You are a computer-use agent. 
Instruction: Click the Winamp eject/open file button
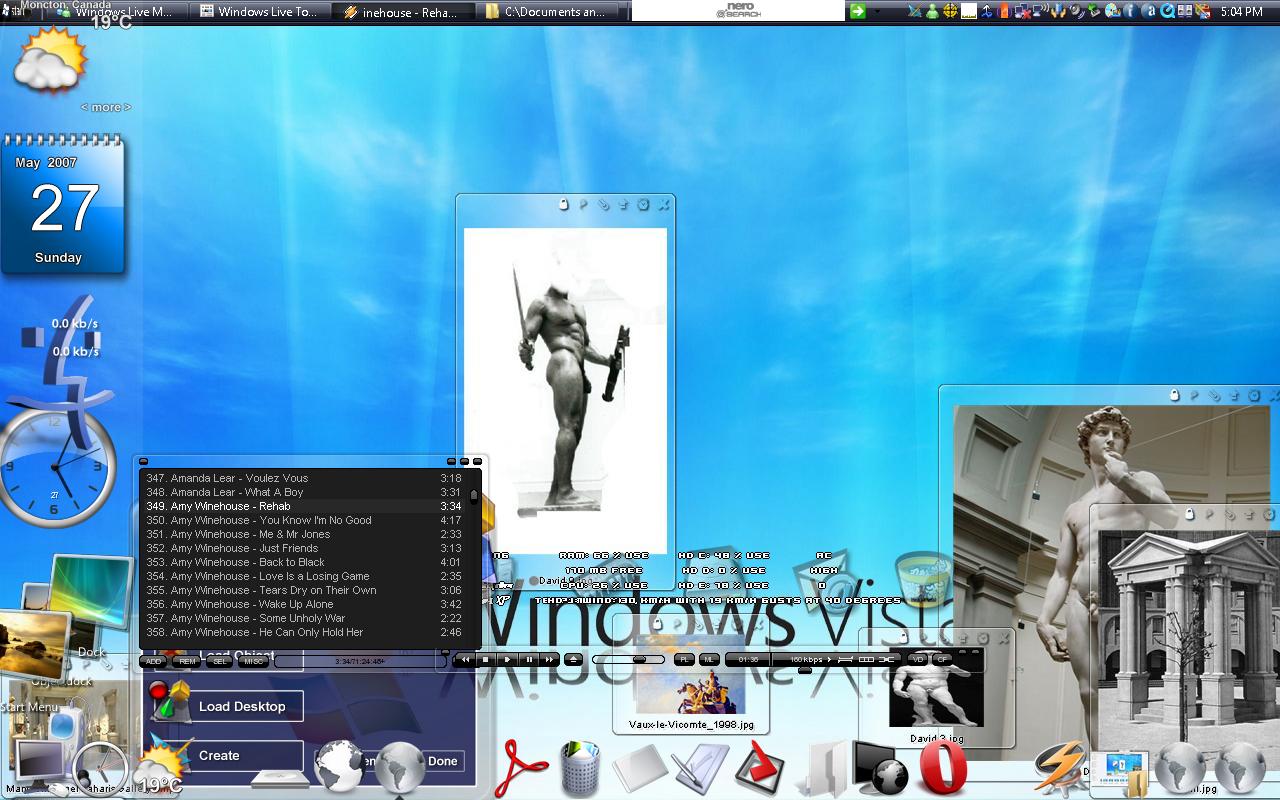coord(573,660)
